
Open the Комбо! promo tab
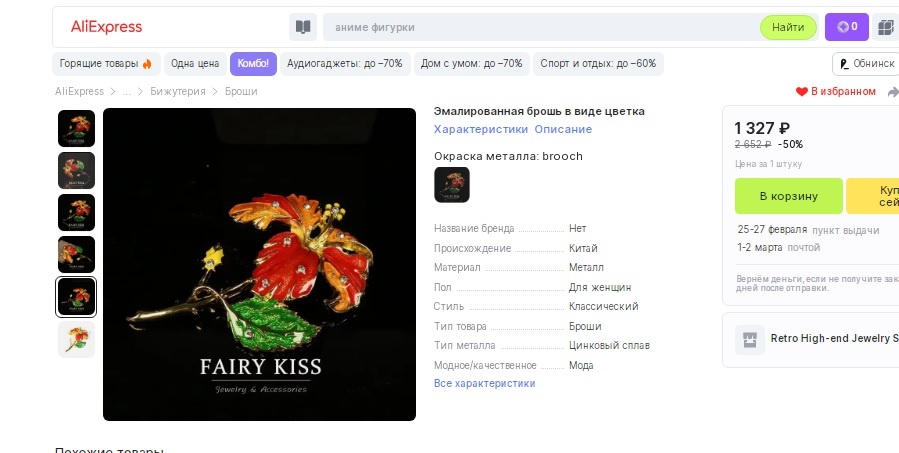253,64
